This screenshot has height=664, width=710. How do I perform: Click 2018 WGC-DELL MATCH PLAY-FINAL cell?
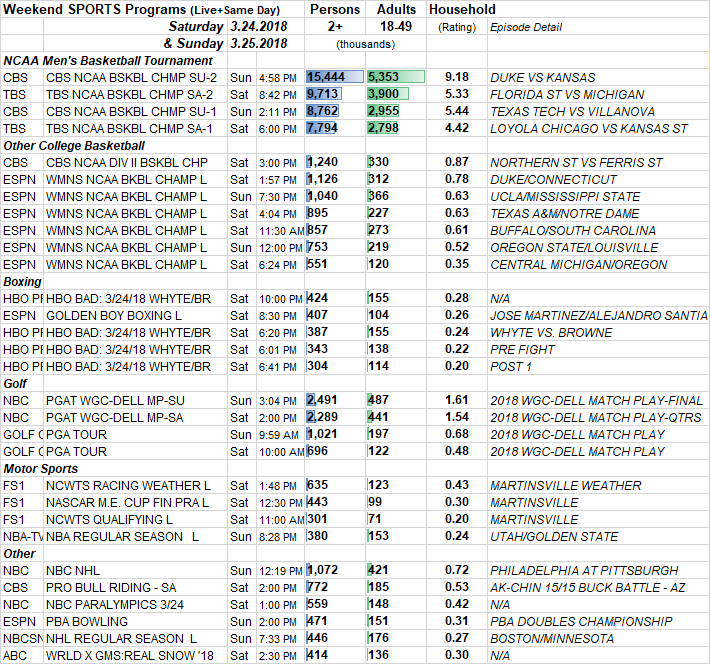coord(596,401)
